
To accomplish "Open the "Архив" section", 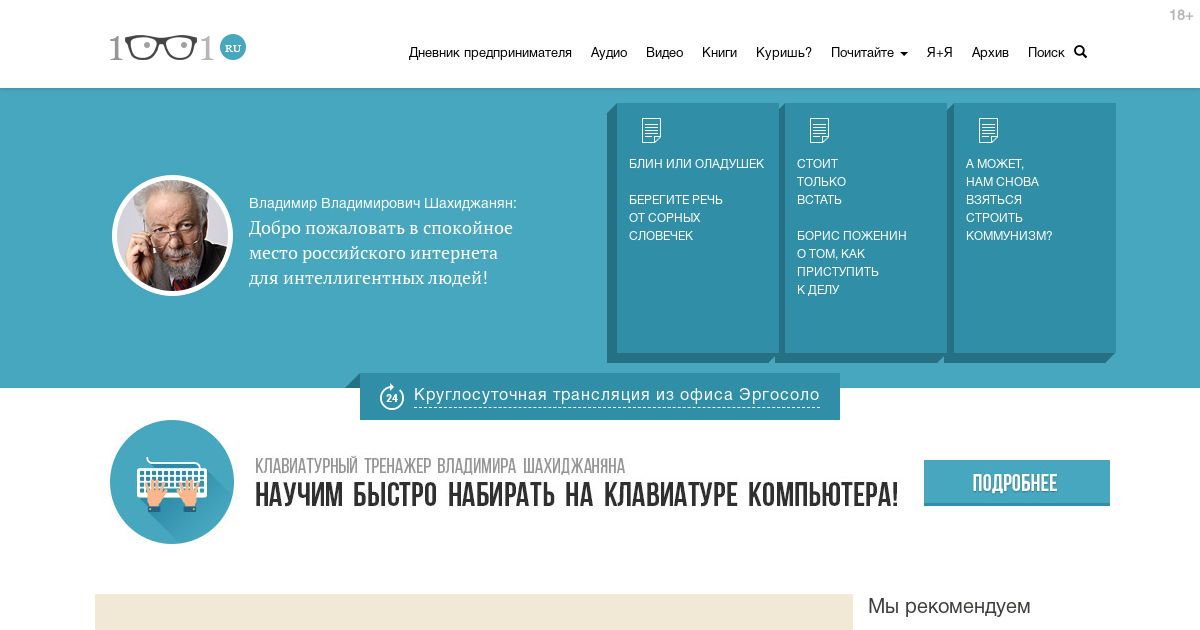I will pos(990,53).
